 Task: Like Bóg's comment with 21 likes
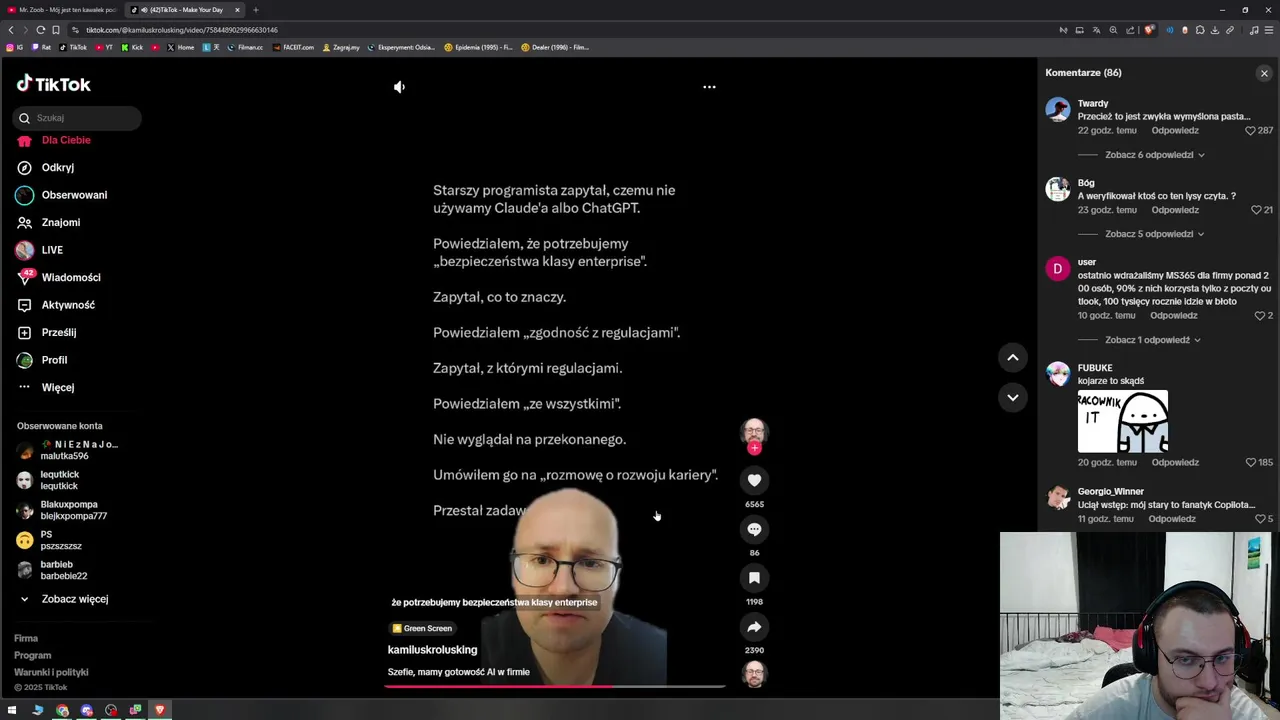pos(1256,210)
